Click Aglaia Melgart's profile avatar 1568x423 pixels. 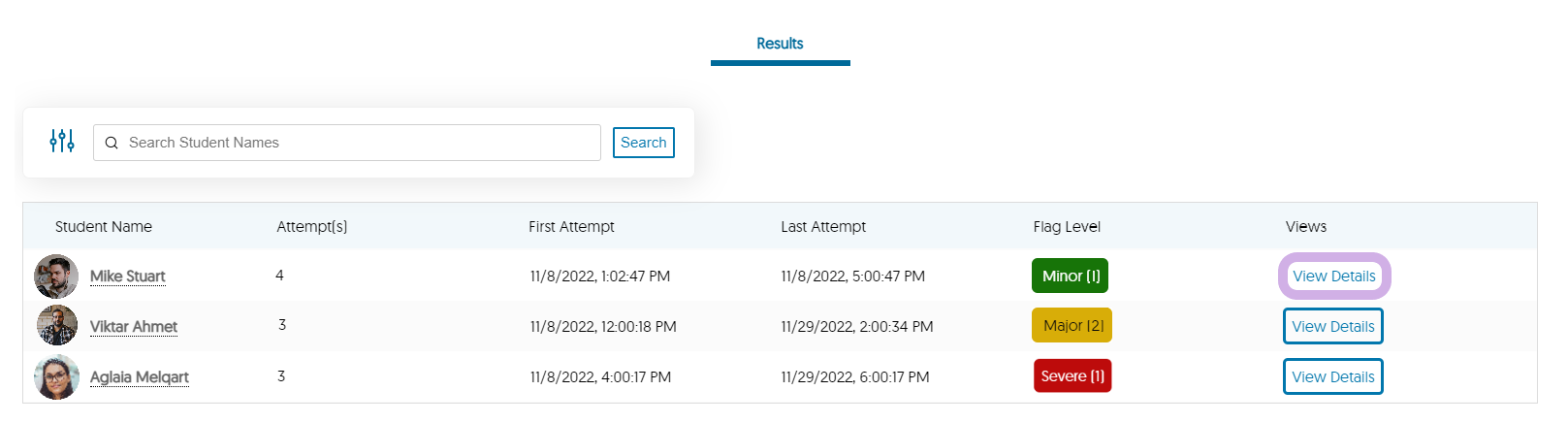pyautogui.click(x=56, y=377)
